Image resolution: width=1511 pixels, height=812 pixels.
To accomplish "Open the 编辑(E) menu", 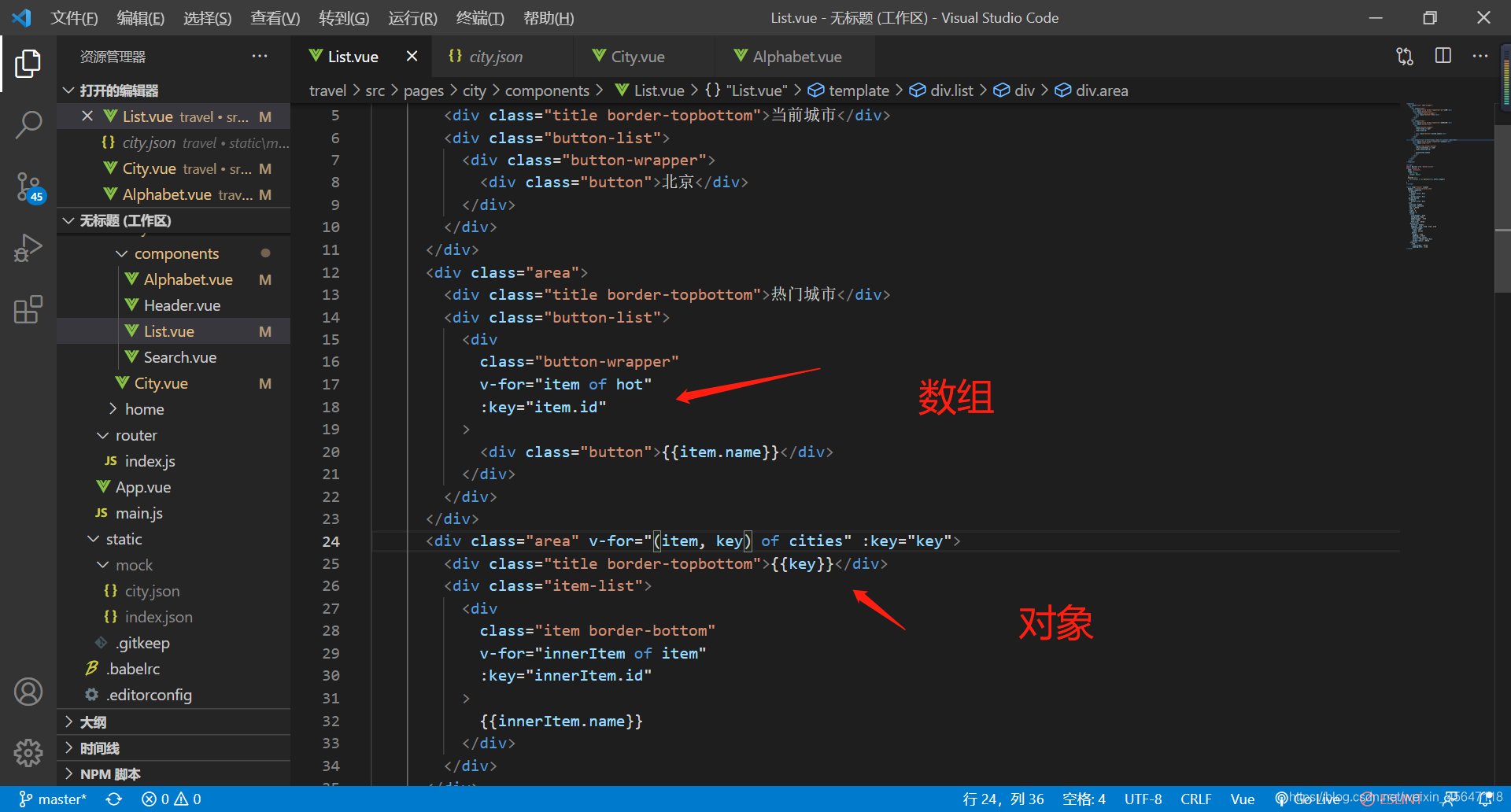I will 140,17.
